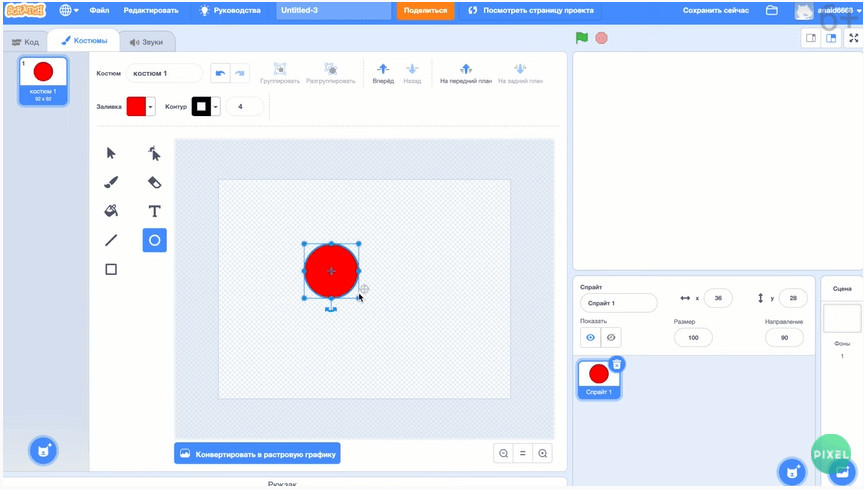This screenshot has height=490, width=864.
Task: Click the green flag to run
Action: pos(581,38)
